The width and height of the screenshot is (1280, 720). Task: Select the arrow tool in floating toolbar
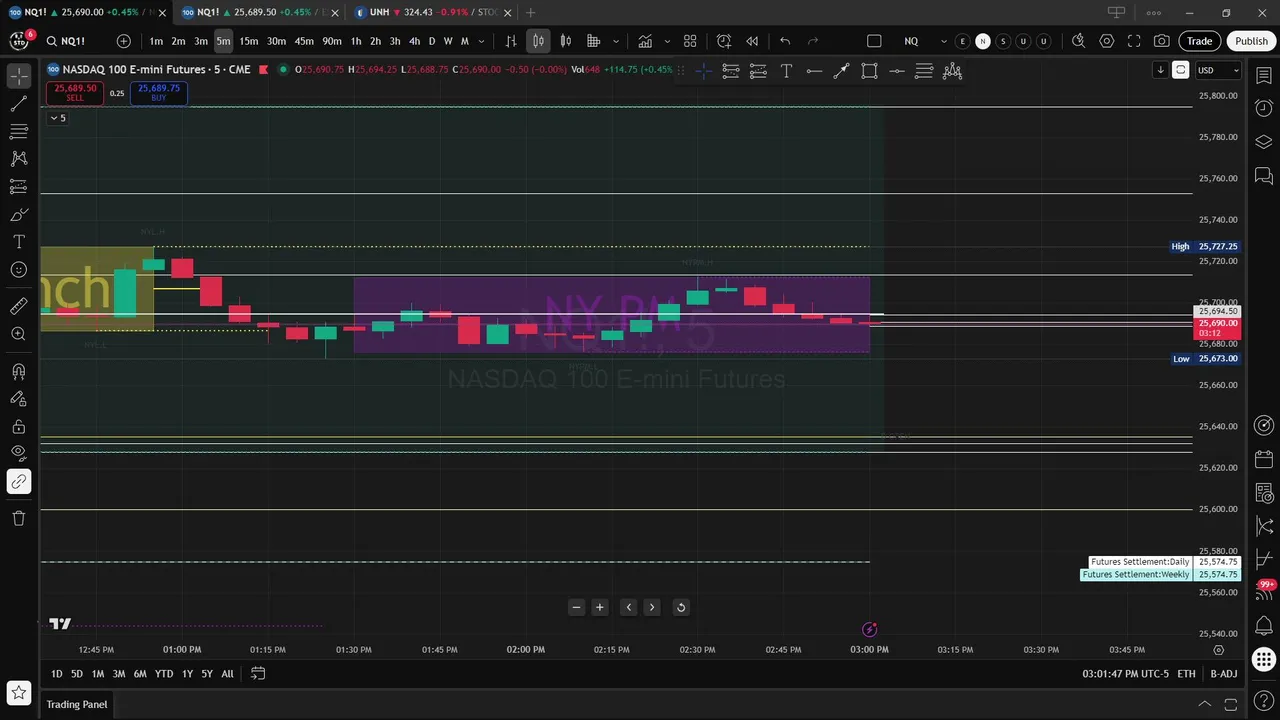coord(841,71)
